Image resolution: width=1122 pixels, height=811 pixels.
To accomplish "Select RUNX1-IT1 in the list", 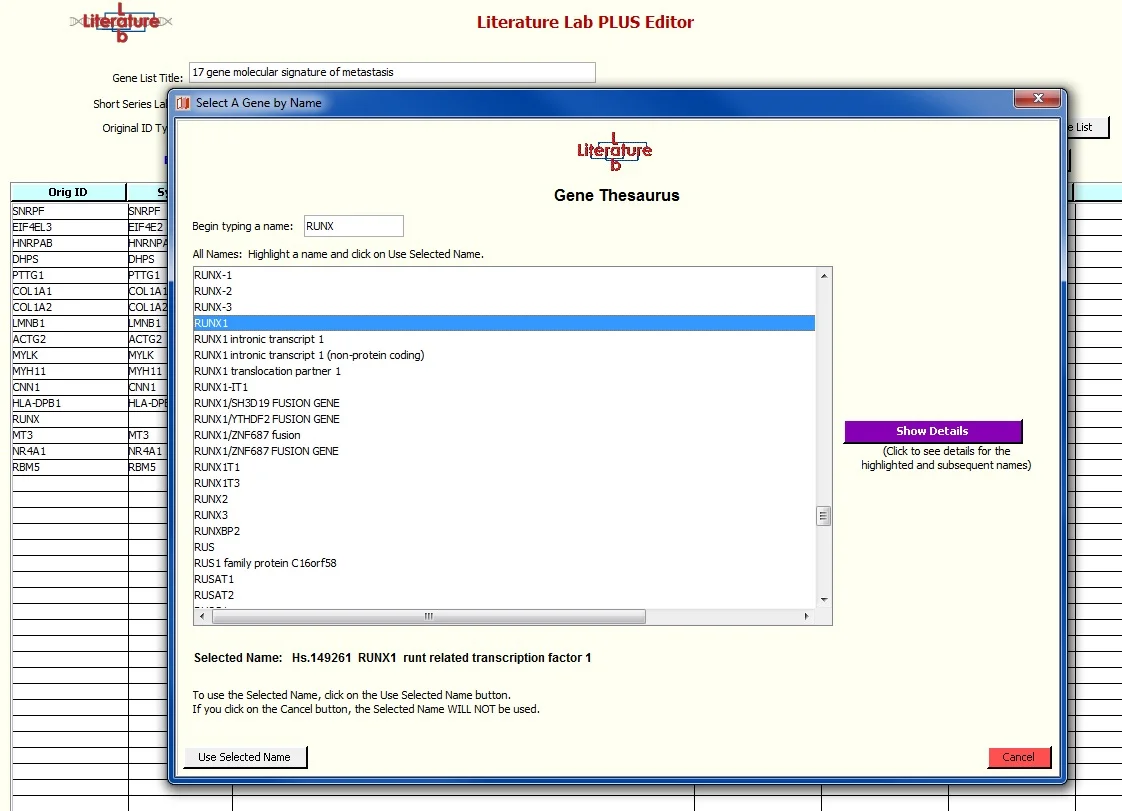I will [x=504, y=387].
